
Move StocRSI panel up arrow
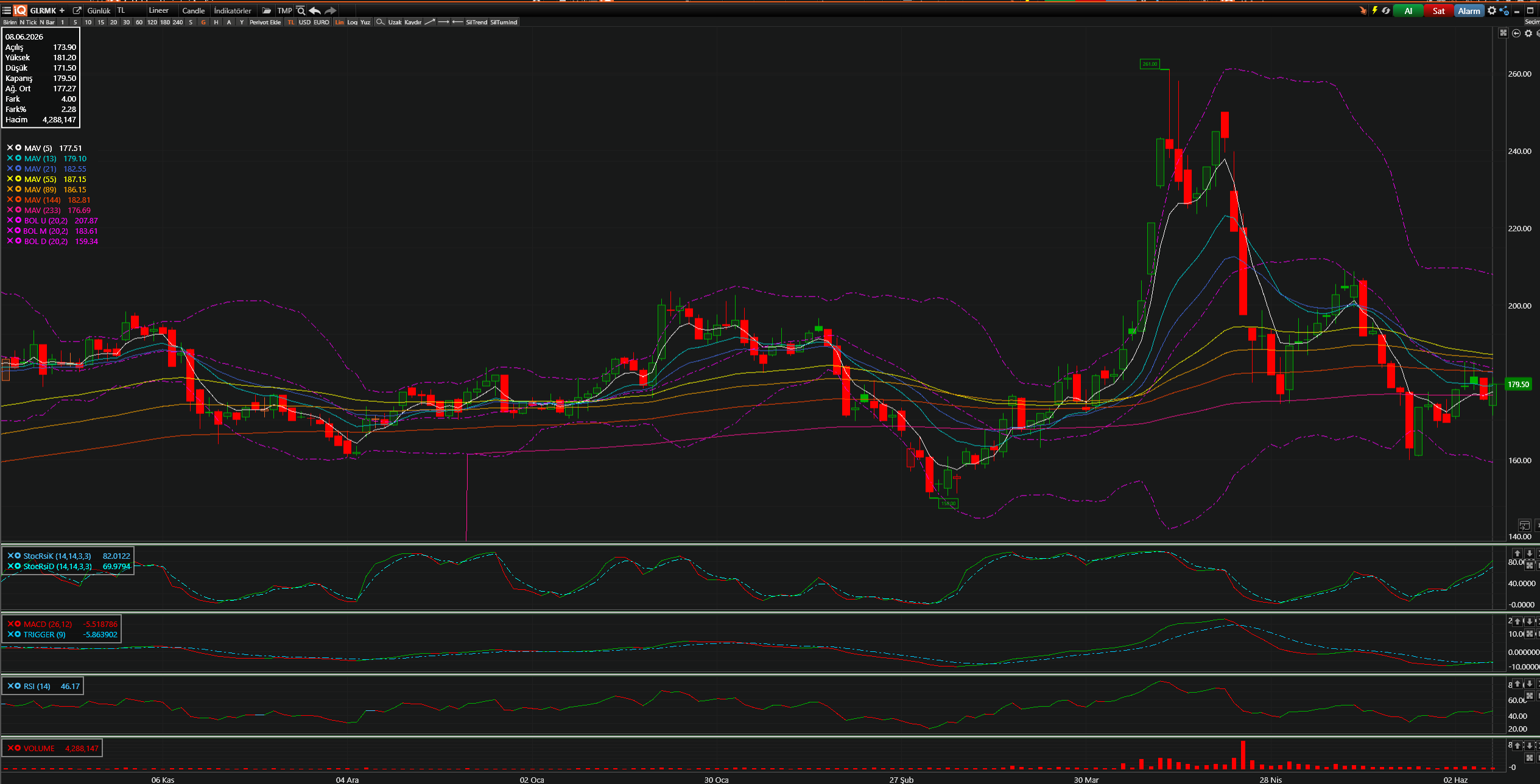click(1517, 553)
